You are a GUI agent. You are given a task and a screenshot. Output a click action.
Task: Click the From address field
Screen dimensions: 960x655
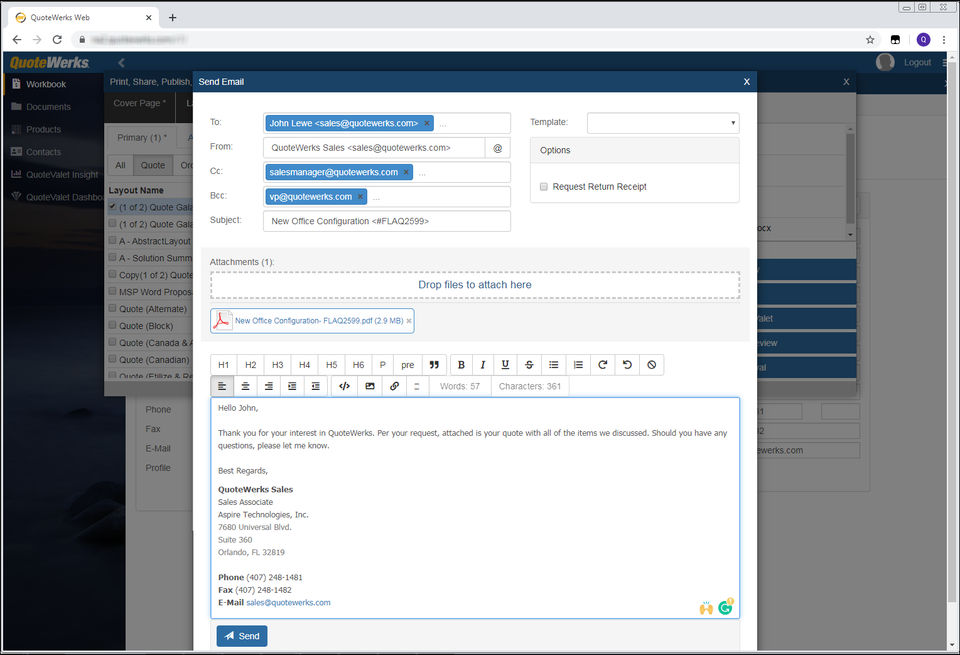[x=374, y=148]
